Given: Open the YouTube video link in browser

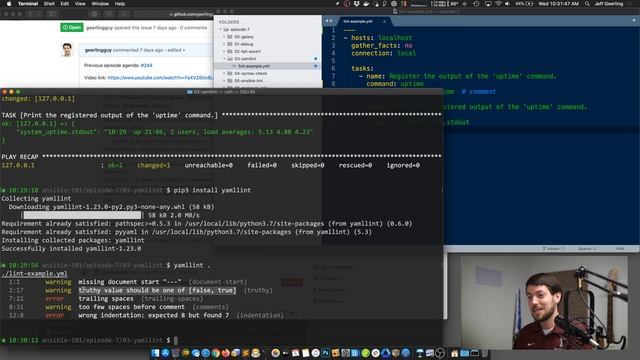Looking at the screenshot, I should (160, 78).
